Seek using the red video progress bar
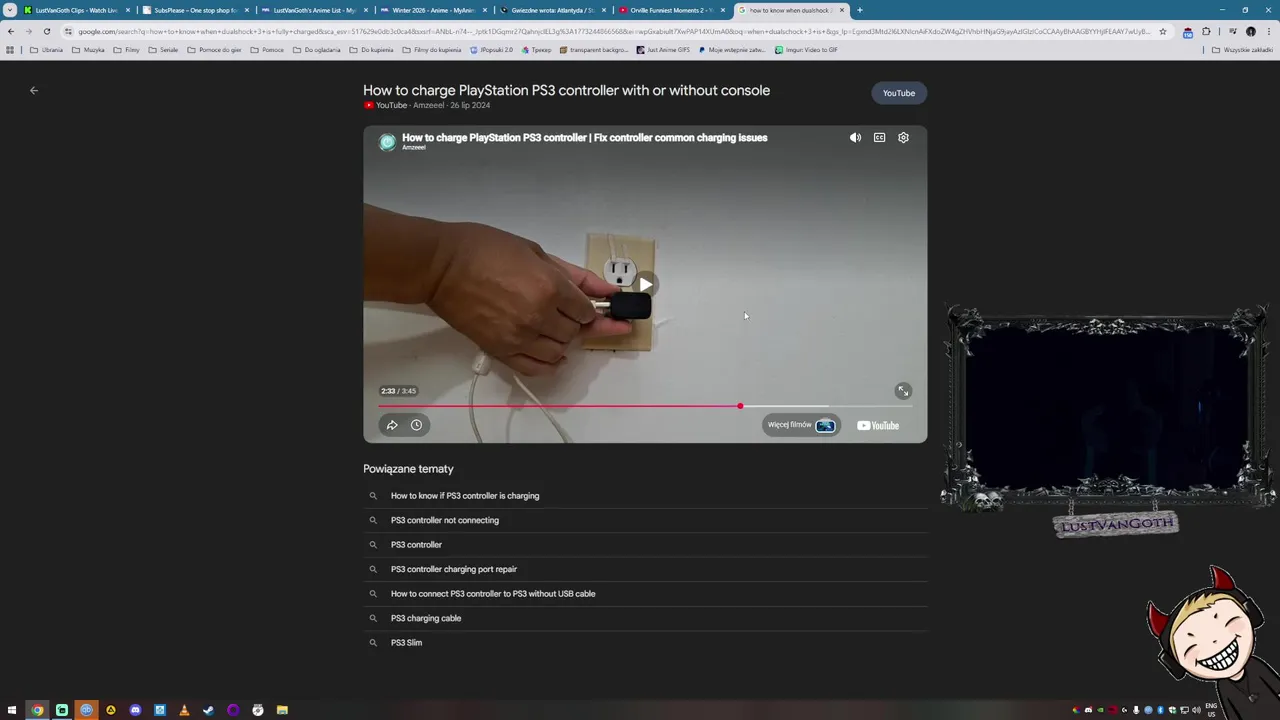Screen dimensions: 1280x720 click(645, 406)
